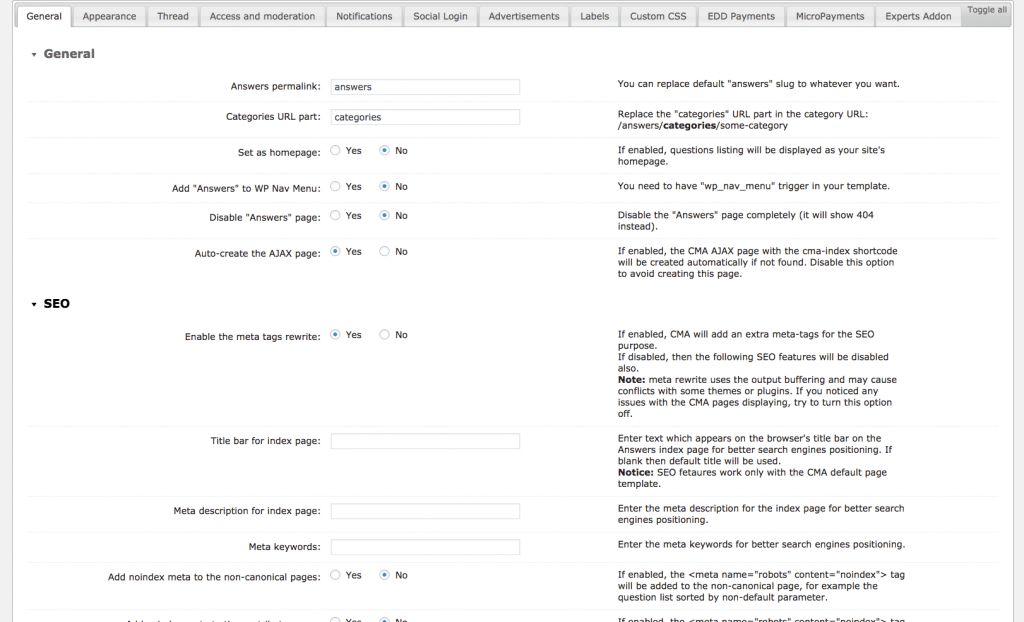
Task: Open the Notifications tab
Action: [364, 16]
